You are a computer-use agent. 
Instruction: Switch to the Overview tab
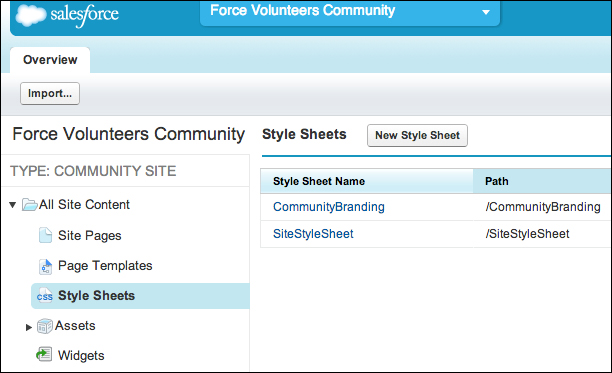coord(50,60)
